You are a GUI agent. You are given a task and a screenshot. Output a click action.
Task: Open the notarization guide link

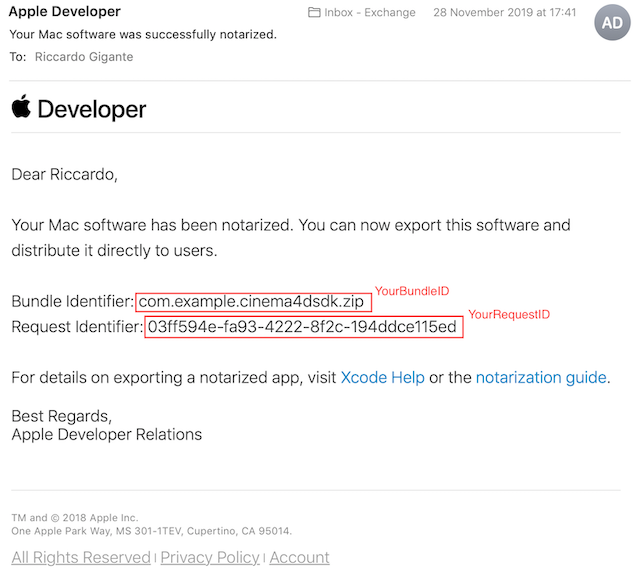[540, 377]
